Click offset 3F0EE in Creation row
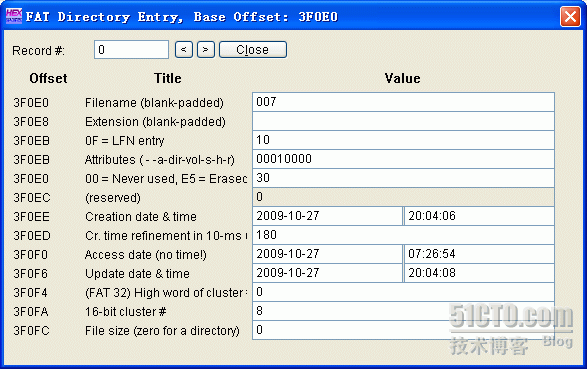Viewport: 587px width, 369px height. [x=31, y=217]
